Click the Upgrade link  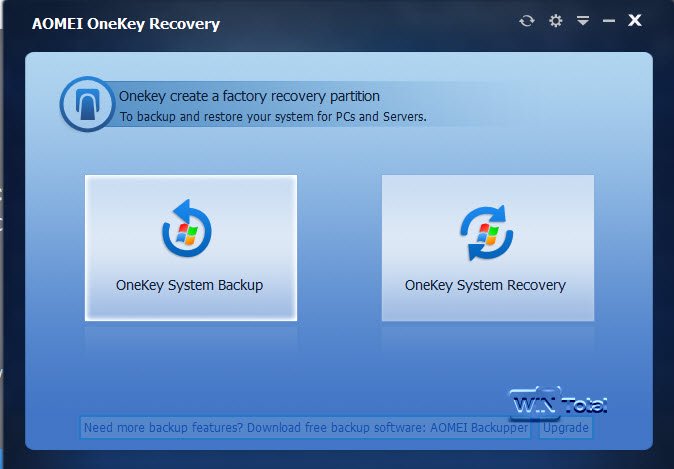pos(566,428)
